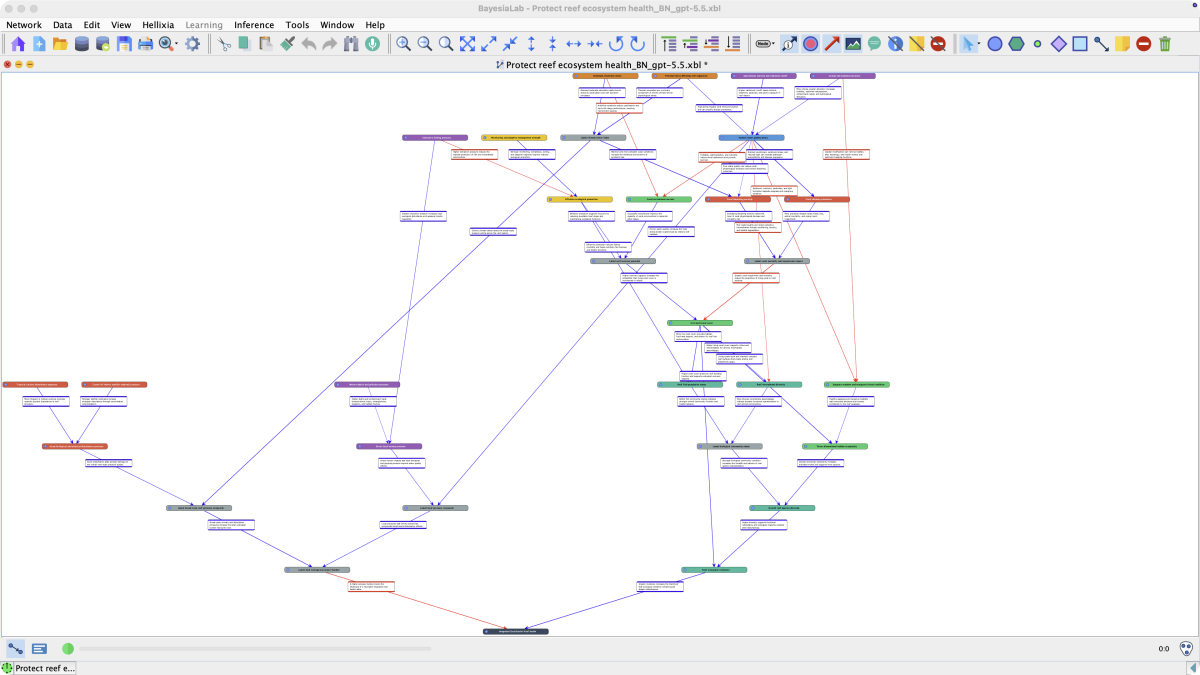Open the Hellixia menu
1200x675 pixels.
pos(157,24)
